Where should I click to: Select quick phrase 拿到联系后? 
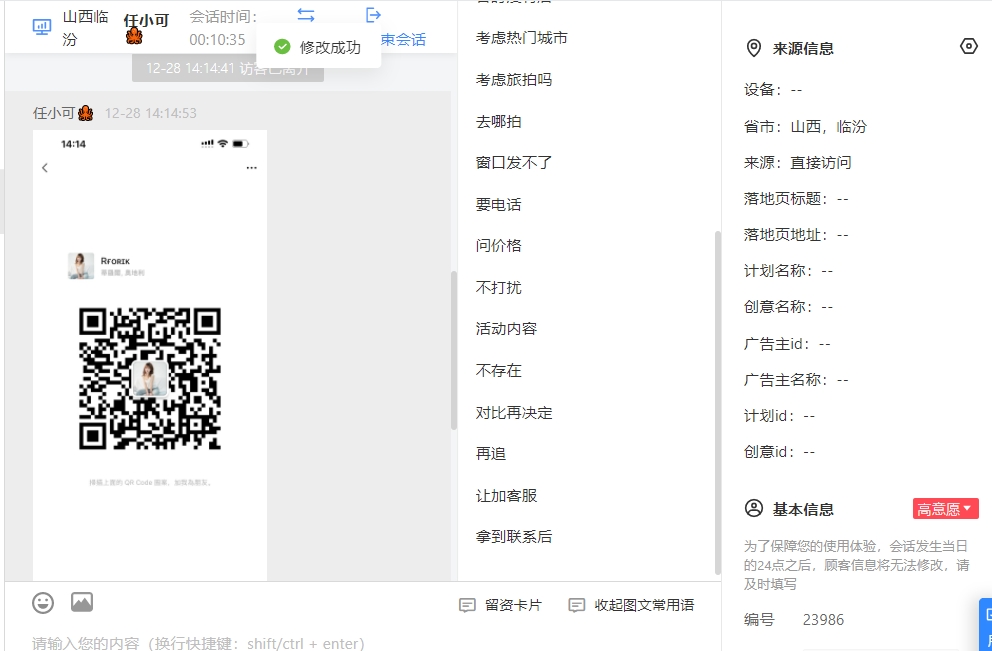coord(514,536)
